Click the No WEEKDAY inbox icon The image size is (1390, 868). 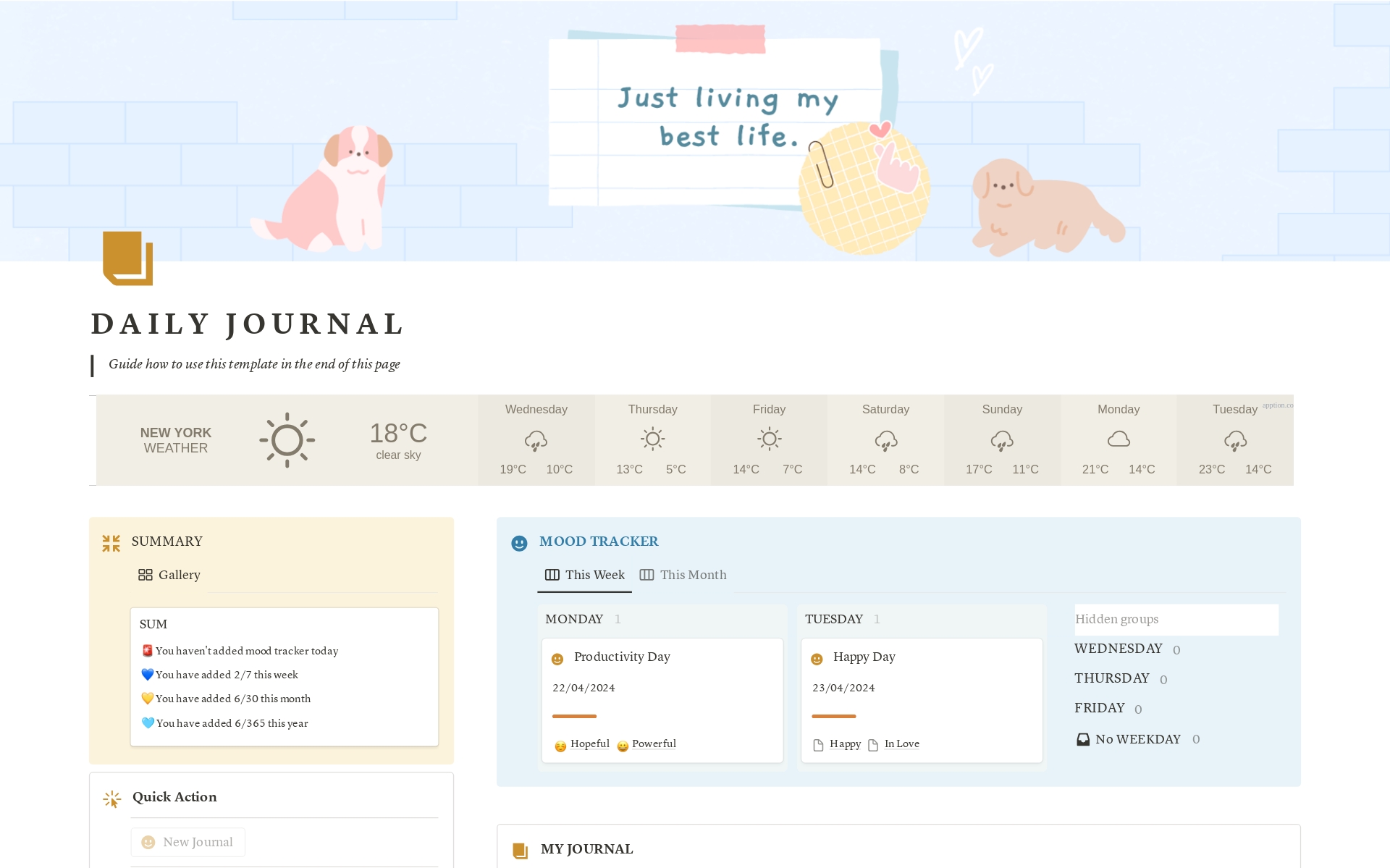coord(1083,739)
